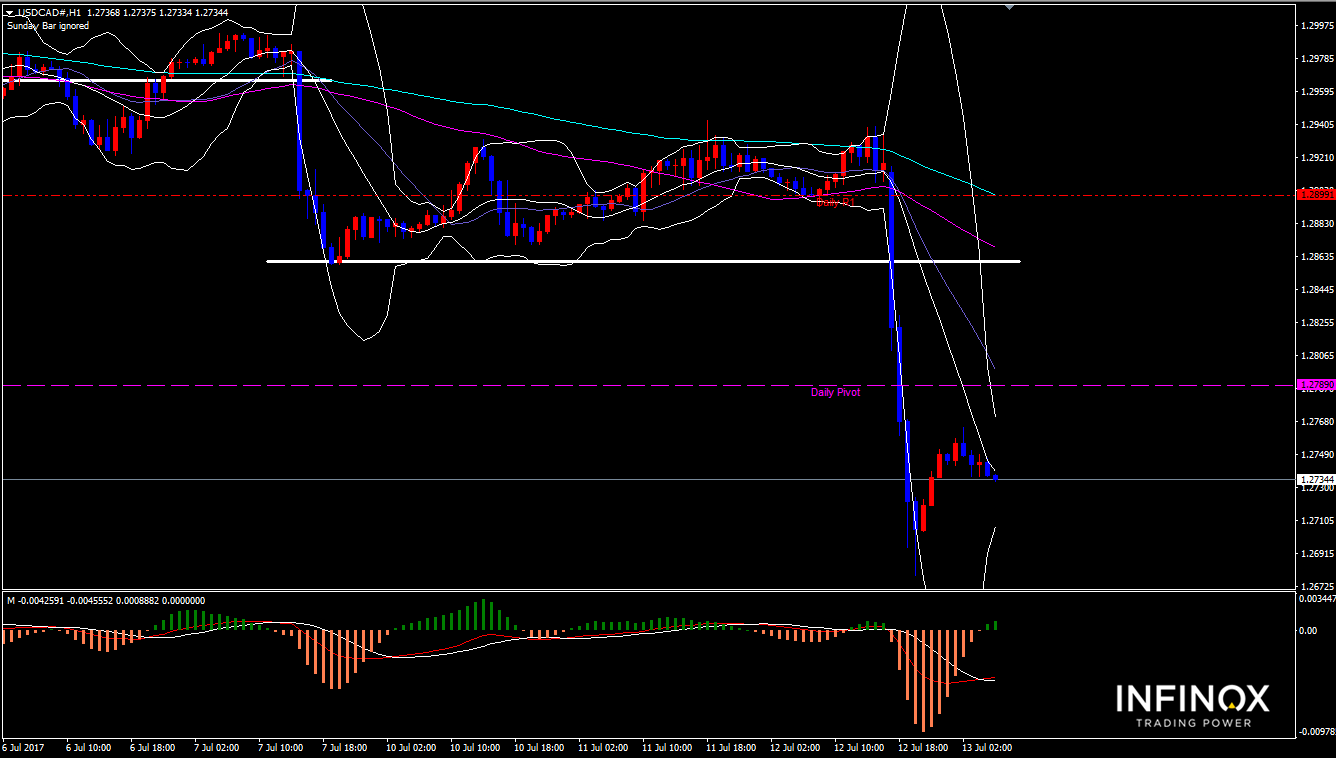Click the '13 Jul 02:00' time axis label

coord(987,747)
